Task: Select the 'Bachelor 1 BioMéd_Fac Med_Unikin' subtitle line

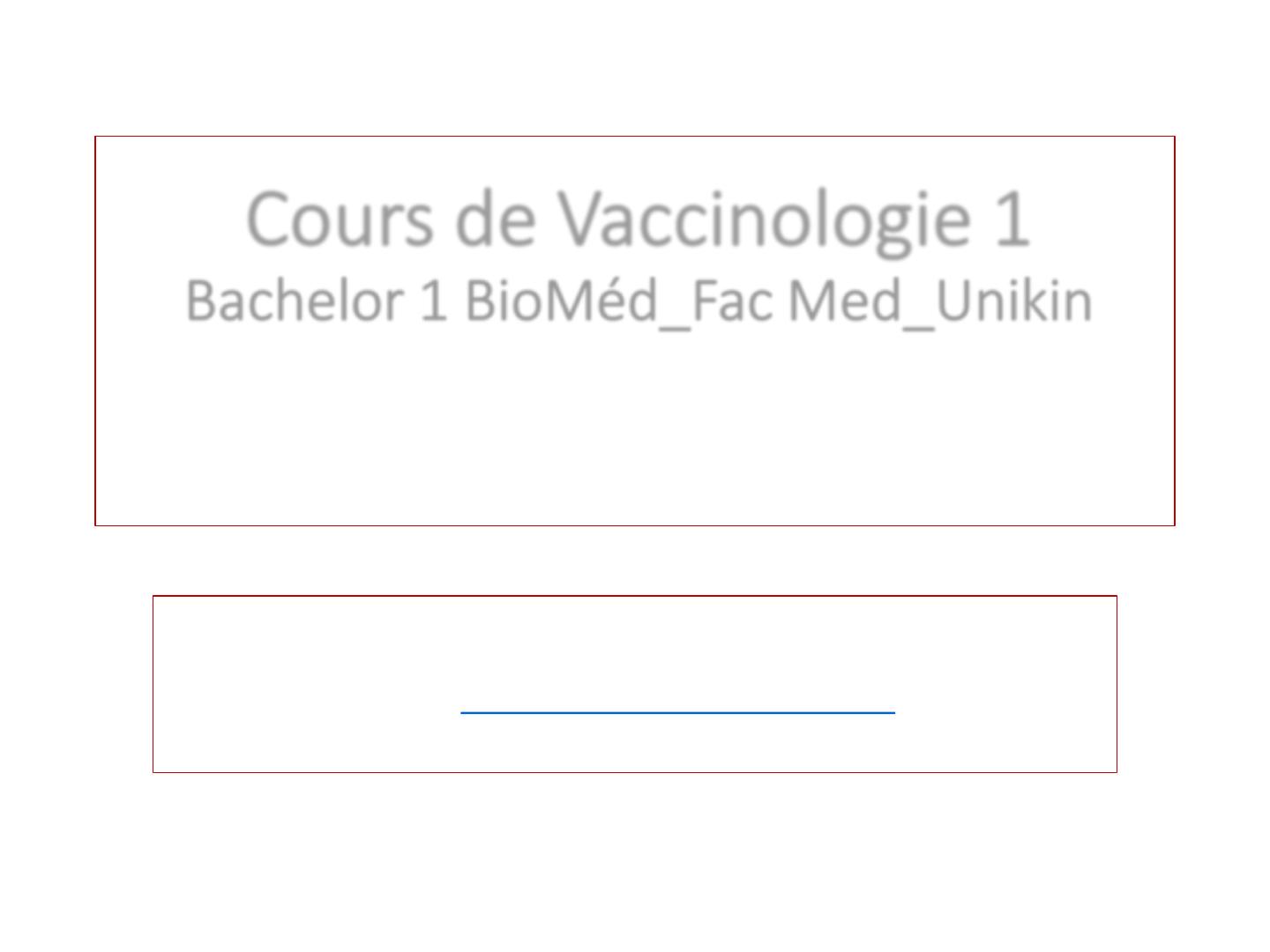Action: coord(639,301)
